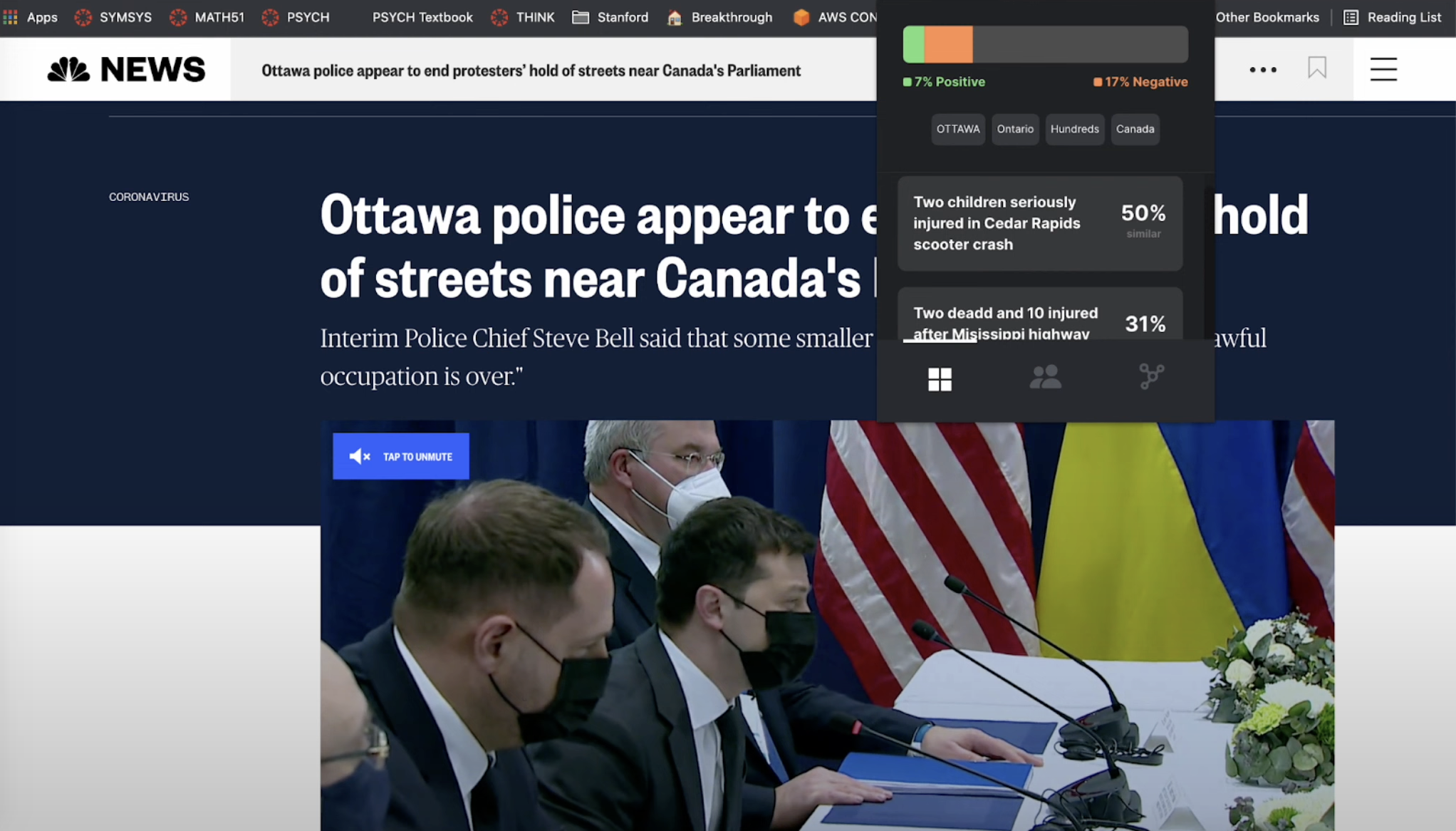1456x831 pixels.
Task: Open the SYMSYS bookmark
Action: 113,17
